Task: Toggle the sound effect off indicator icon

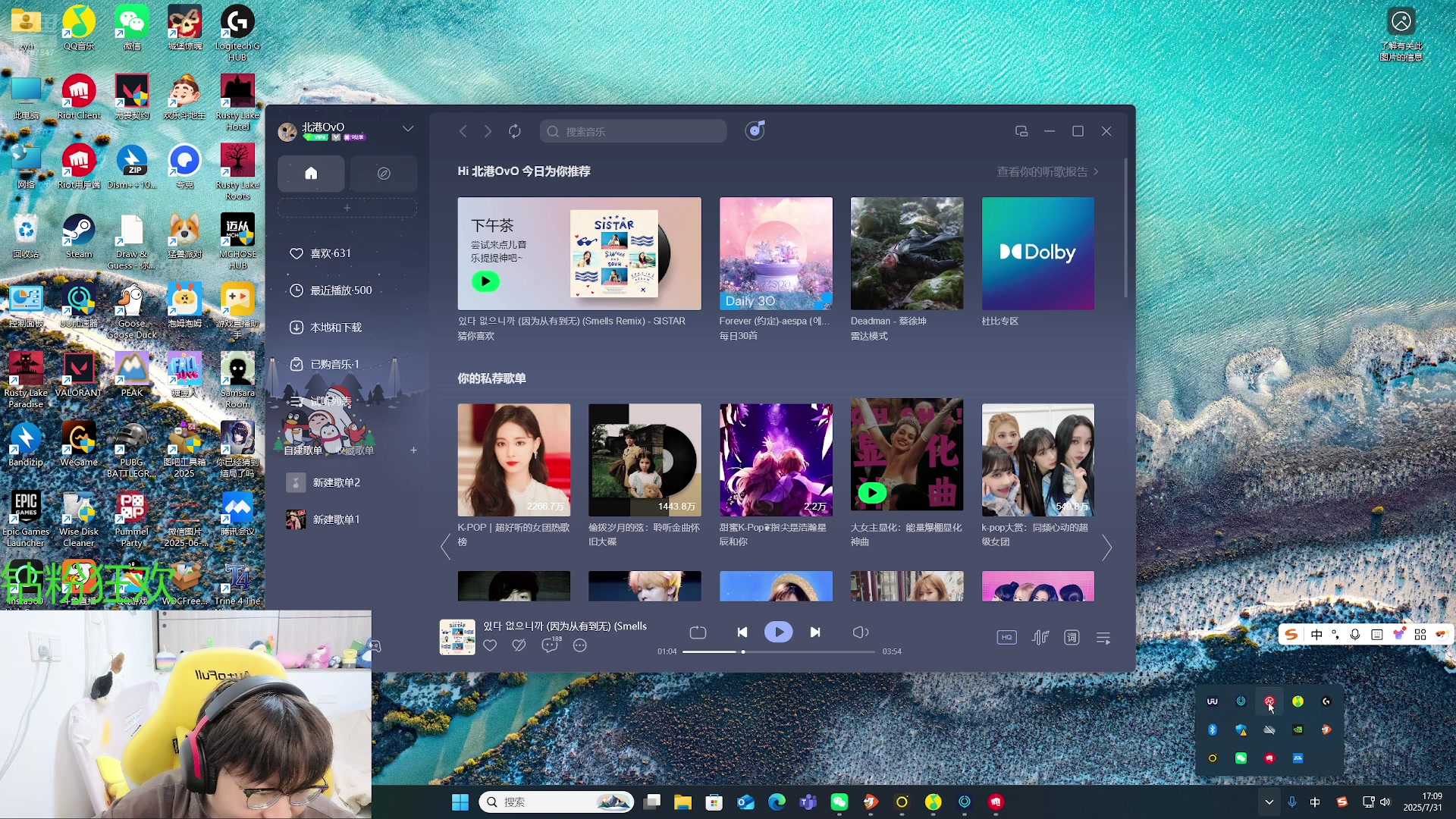Action: [x=1040, y=637]
